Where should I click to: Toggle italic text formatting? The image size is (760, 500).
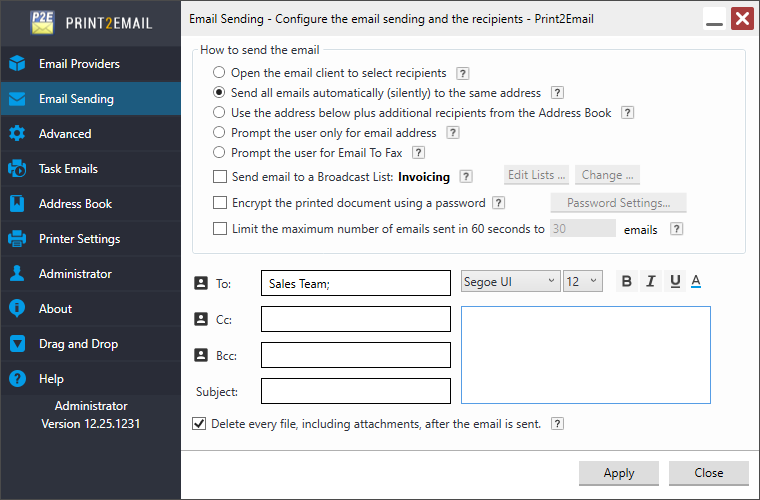tap(651, 282)
